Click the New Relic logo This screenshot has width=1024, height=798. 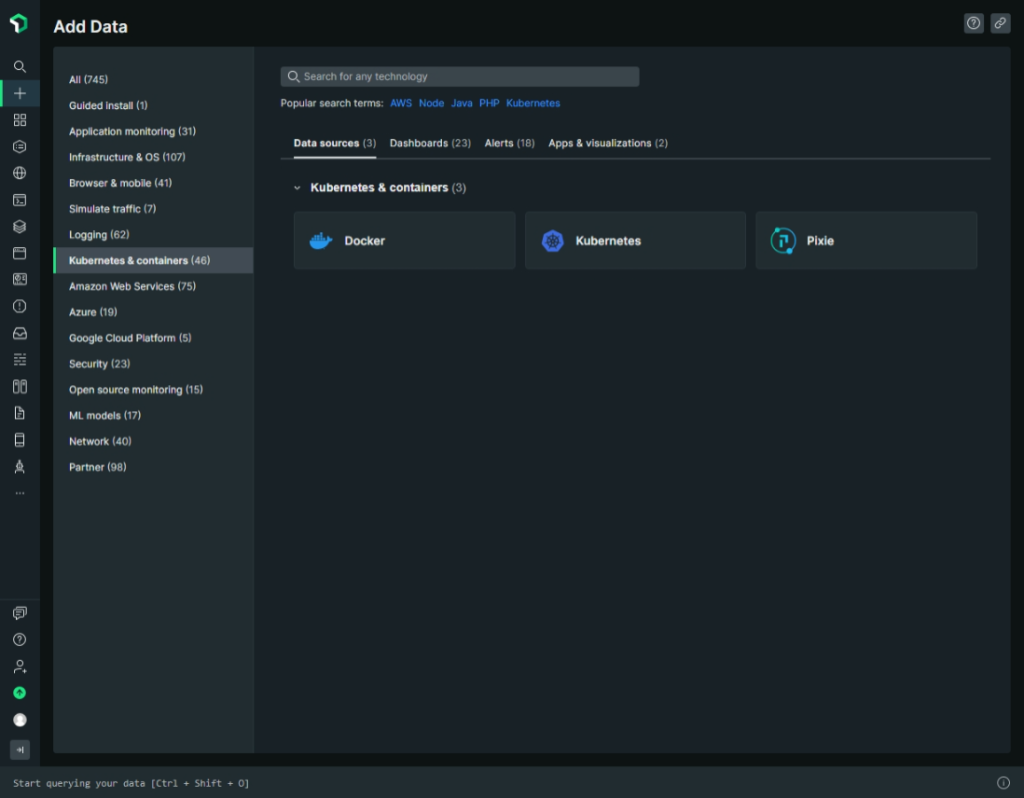[19, 24]
